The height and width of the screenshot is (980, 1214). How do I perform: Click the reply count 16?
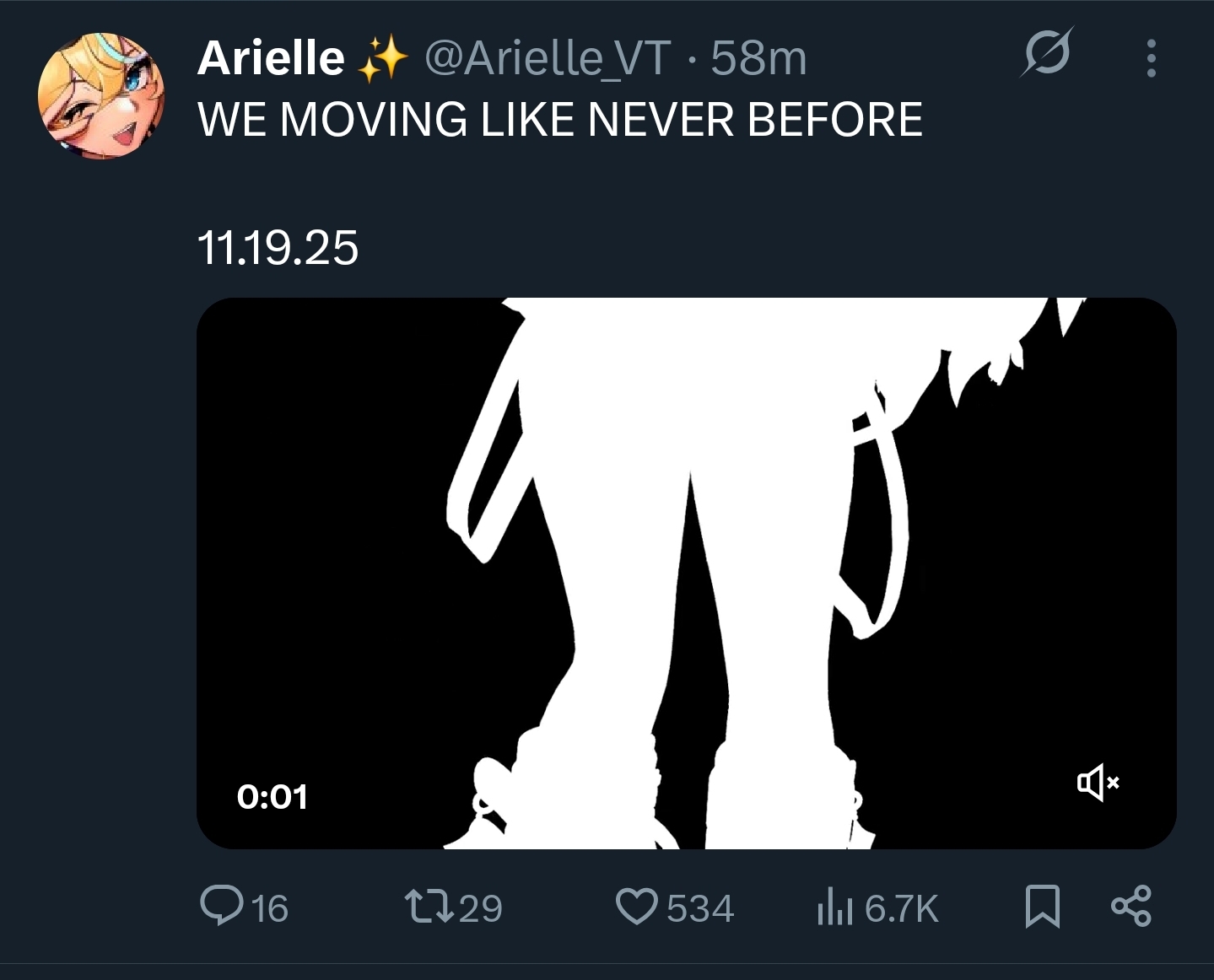click(x=270, y=908)
